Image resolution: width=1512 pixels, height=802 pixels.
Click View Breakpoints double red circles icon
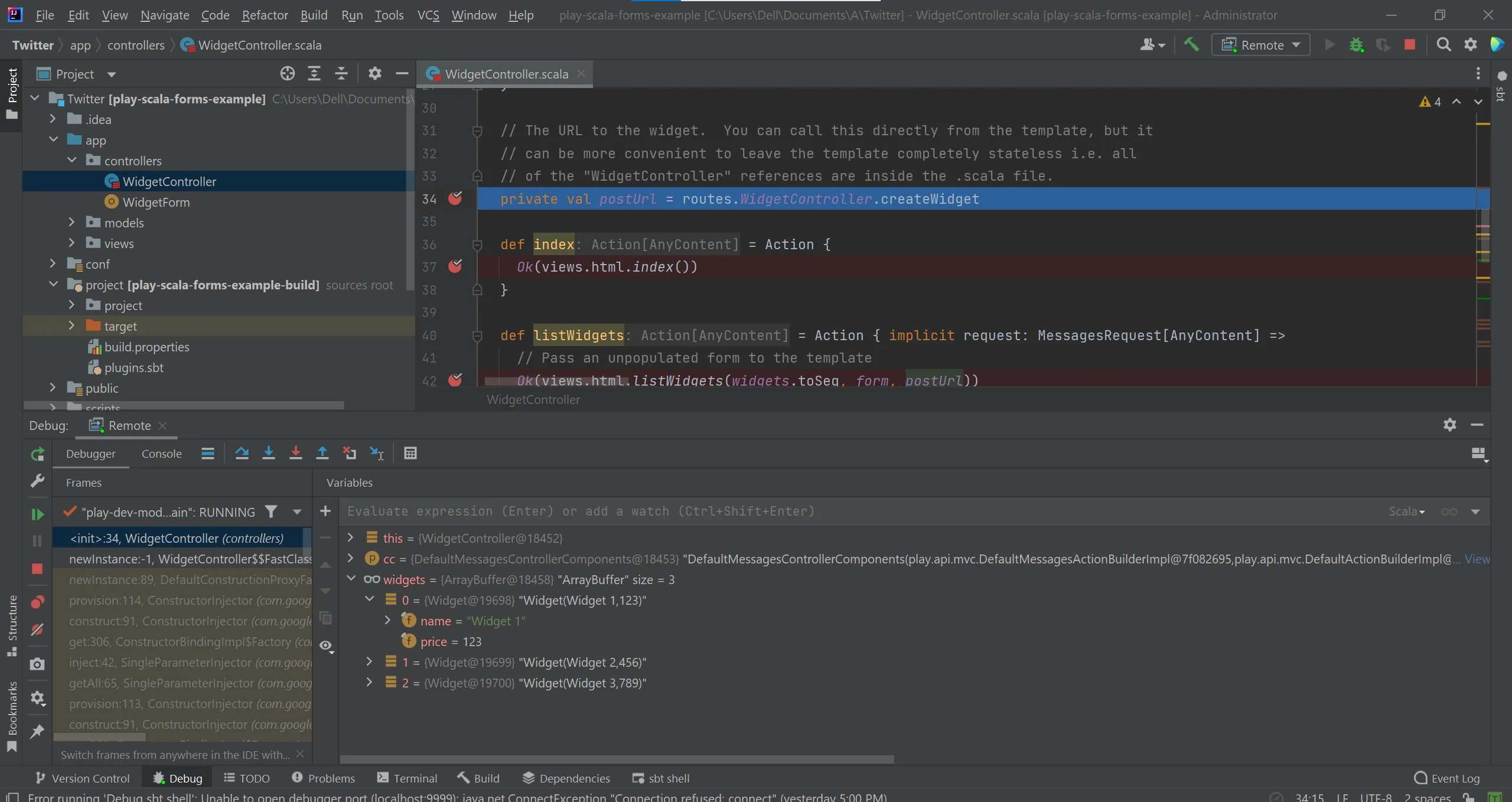[x=37, y=602]
